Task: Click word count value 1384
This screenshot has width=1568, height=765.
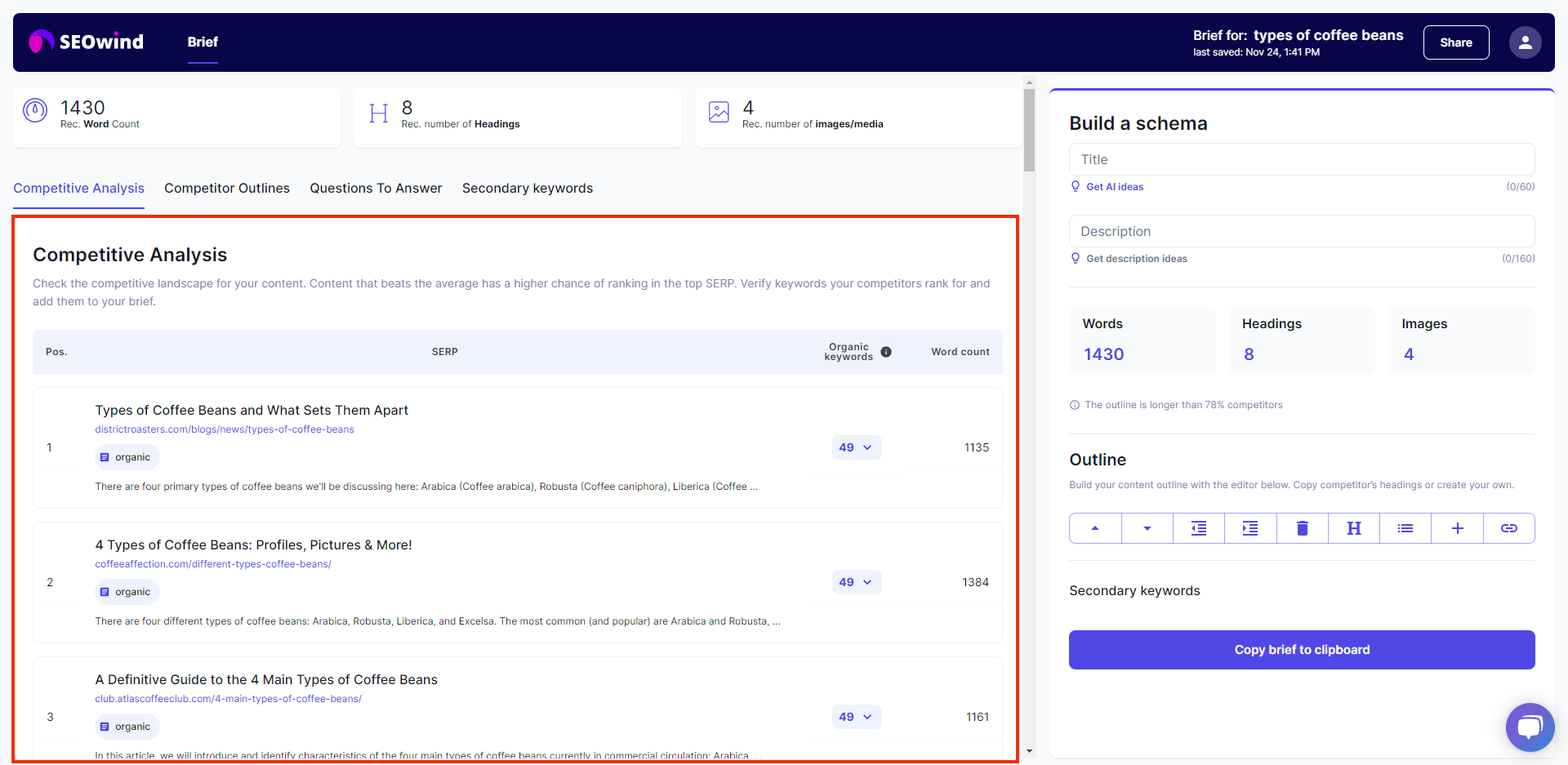Action: pyautogui.click(x=976, y=582)
